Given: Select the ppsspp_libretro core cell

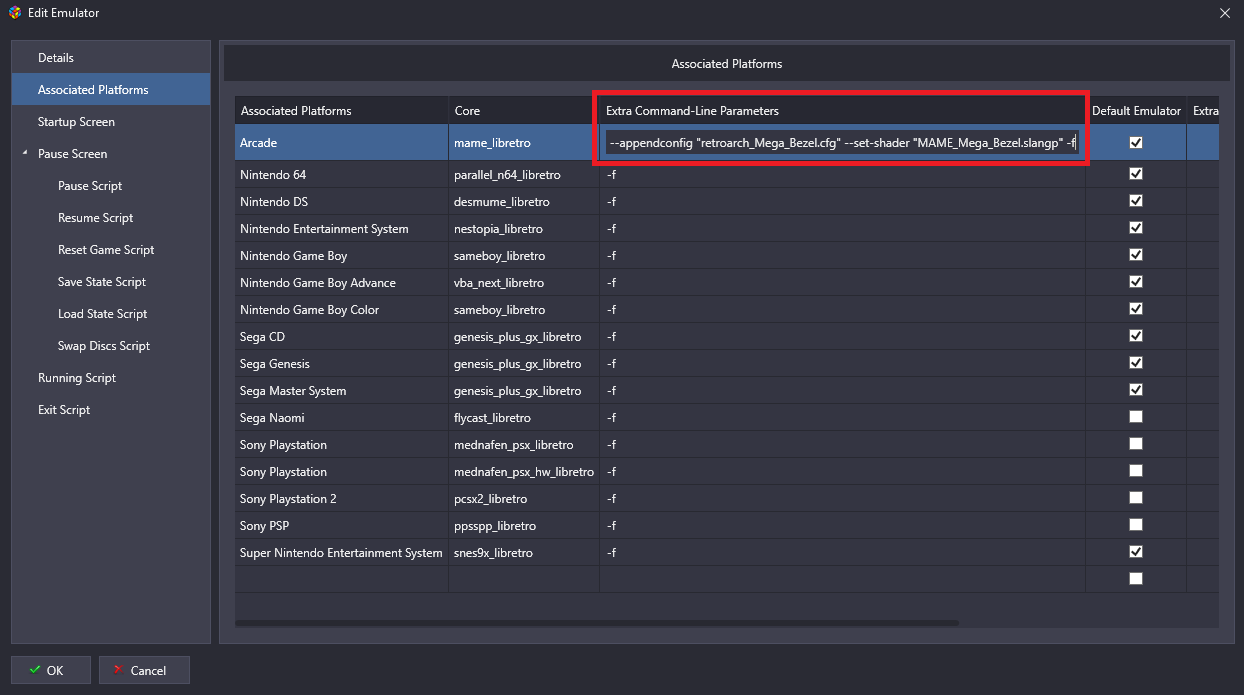Looking at the screenshot, I should (524, 526).
